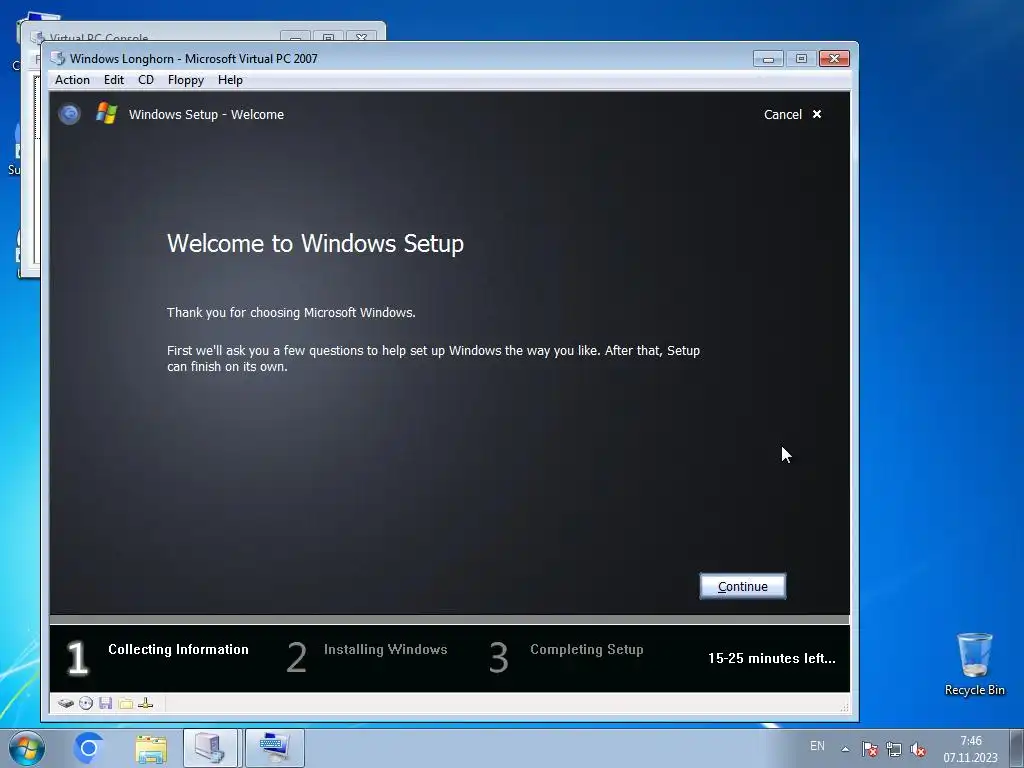1024x768 pixels.
Task: Open the Help menu
Action: pyautogui.click(x=230, y=80)
